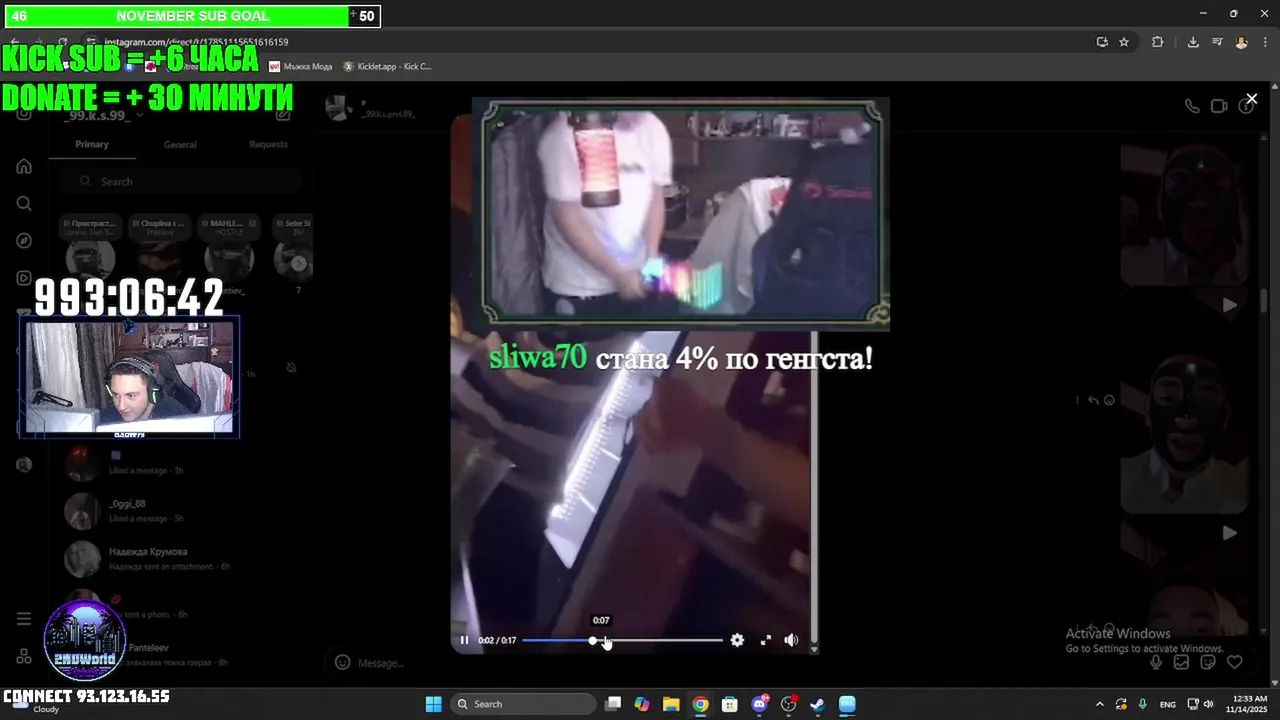
Task: Go to Instagram Home in sidebar
Action: coord(24,166)
